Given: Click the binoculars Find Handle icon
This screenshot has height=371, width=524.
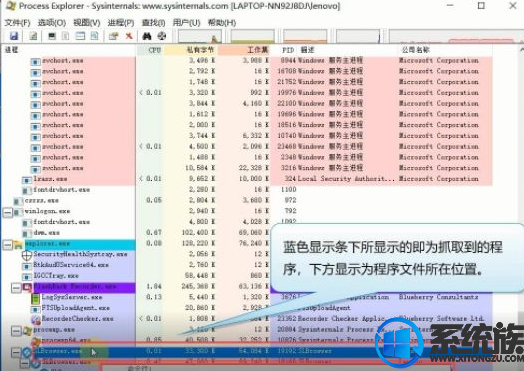Looking at the screenshot, I should click(147, 36).
